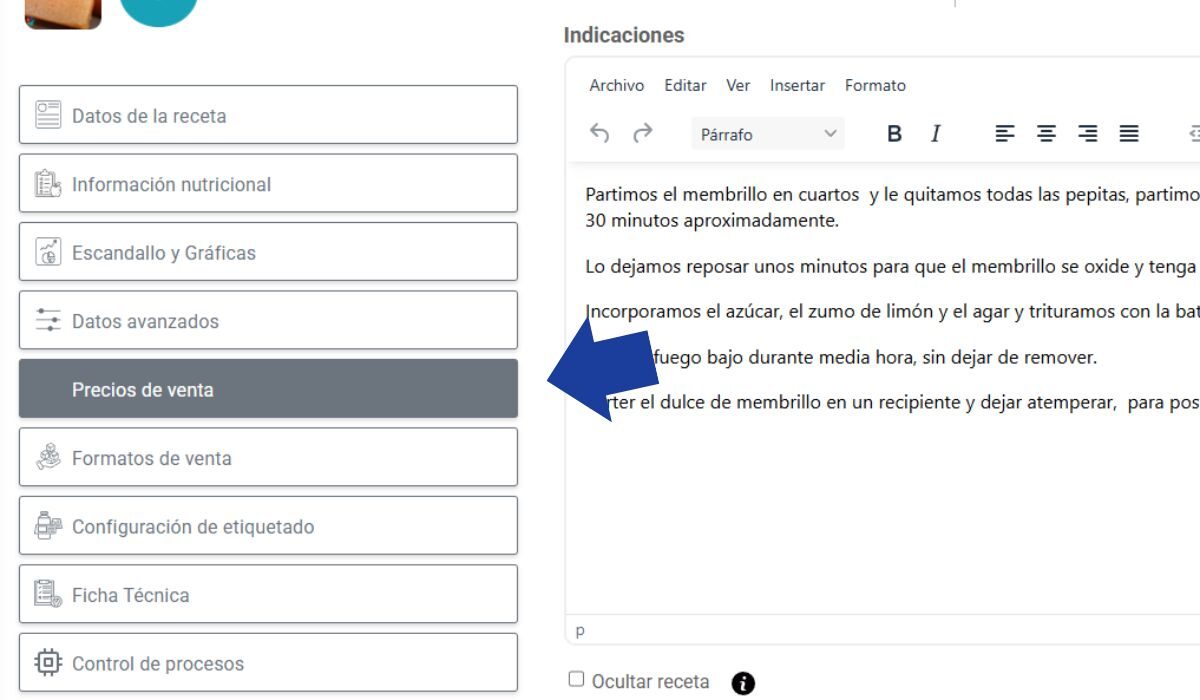Open the Información nutricional section
The width and height of the screenshot is (1200, 700).
(267, 184)
